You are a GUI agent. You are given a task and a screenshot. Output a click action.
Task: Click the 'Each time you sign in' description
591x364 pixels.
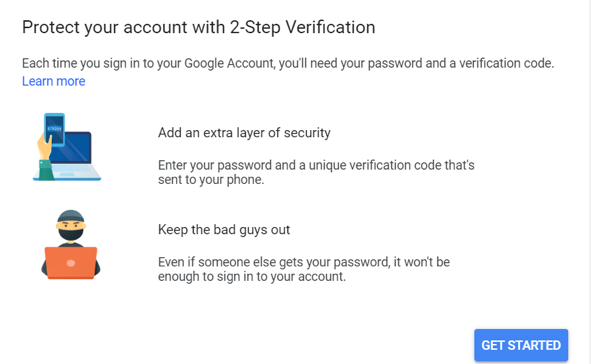click(288, 63)
